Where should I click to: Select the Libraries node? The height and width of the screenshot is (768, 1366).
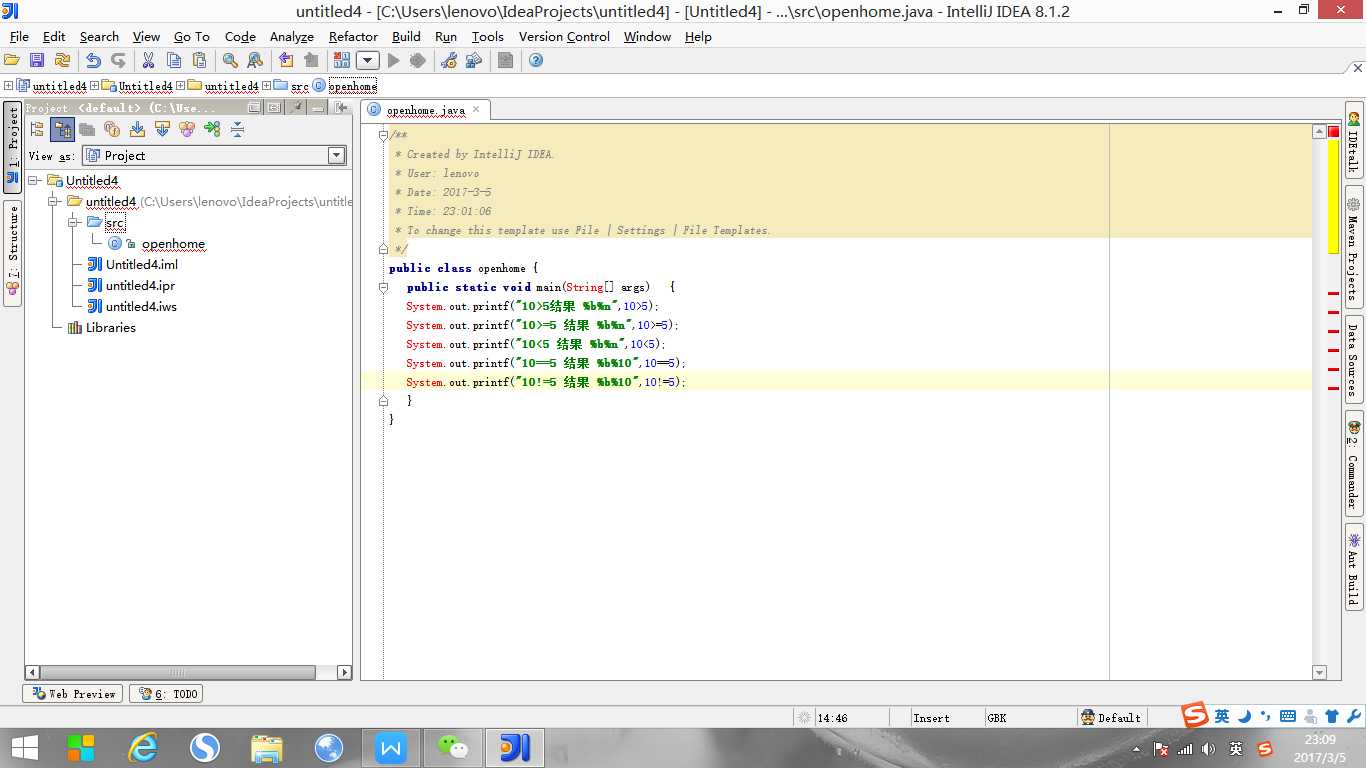coord(110,328)
